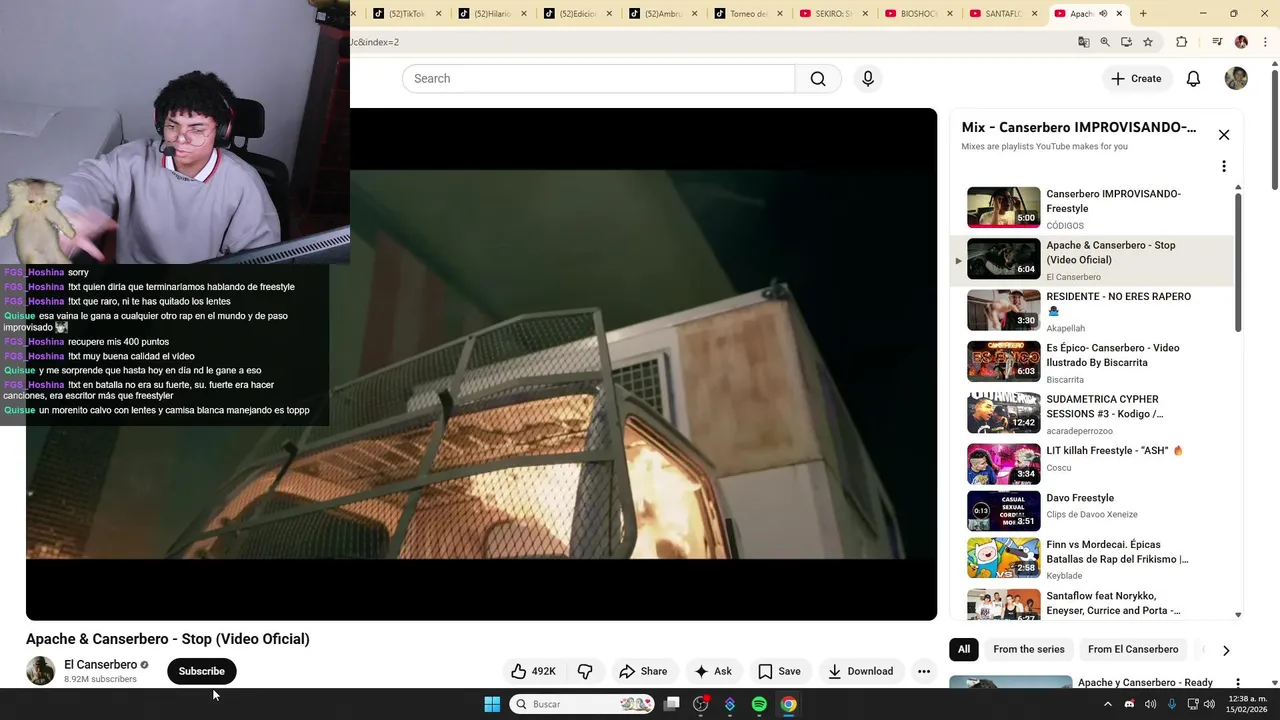
Task: Switch to the Torneo de TikTok tab
Action: tap(749, 14)
